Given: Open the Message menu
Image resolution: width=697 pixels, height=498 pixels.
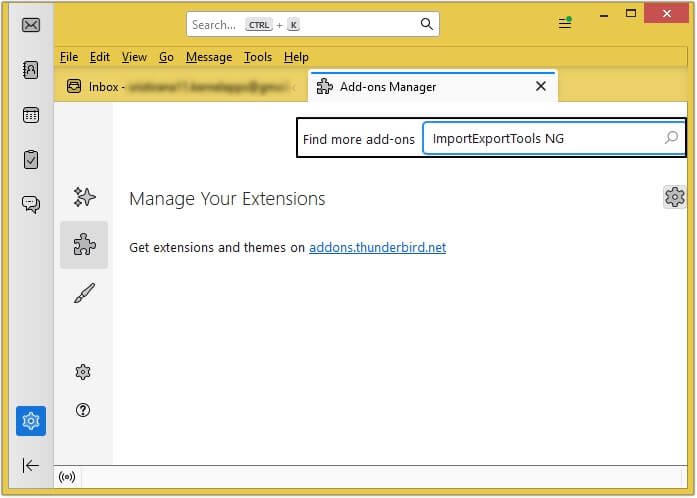Looking at the screenshot, I should pos(209,57).
